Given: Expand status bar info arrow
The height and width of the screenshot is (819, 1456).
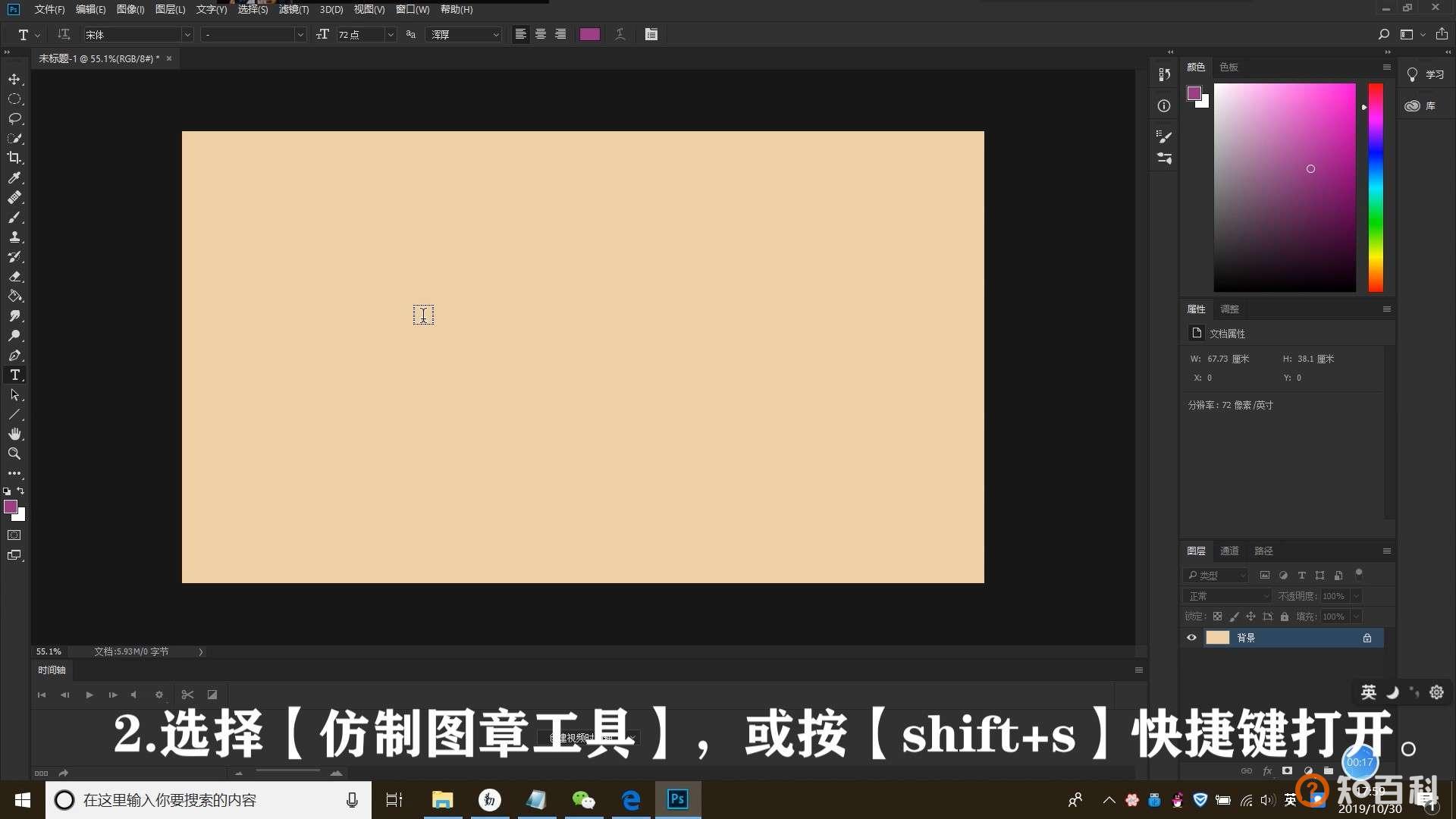Looking at the screenshot, I should [201, 651].
